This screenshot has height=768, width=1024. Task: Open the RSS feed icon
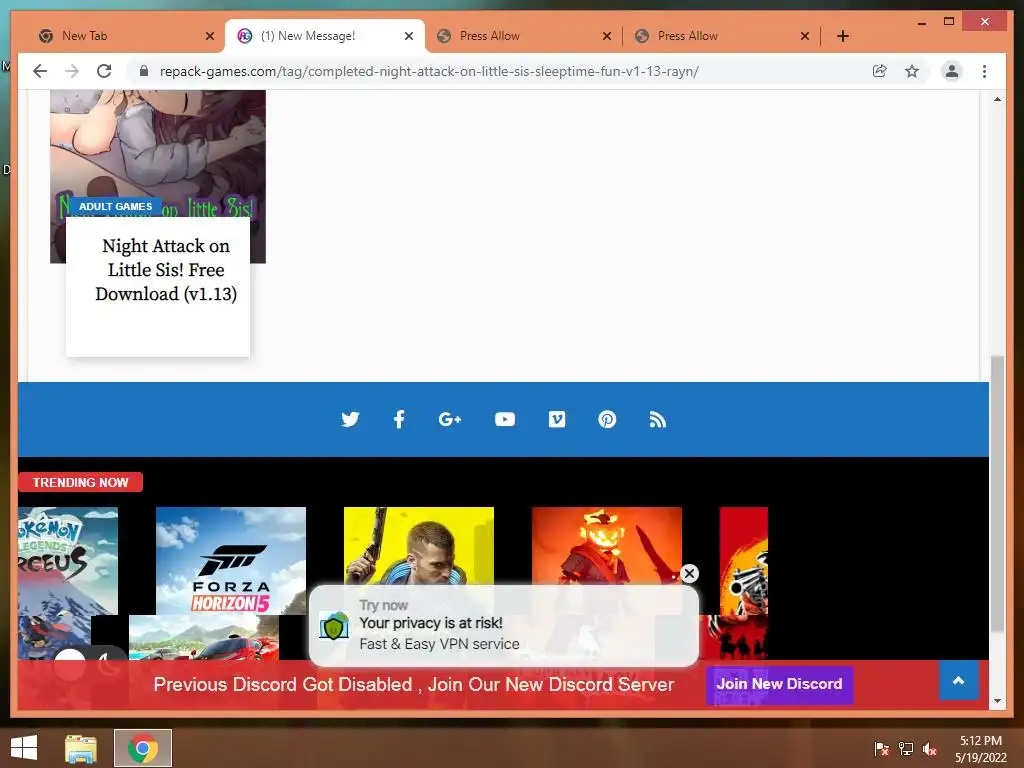[x=658, y=419]
